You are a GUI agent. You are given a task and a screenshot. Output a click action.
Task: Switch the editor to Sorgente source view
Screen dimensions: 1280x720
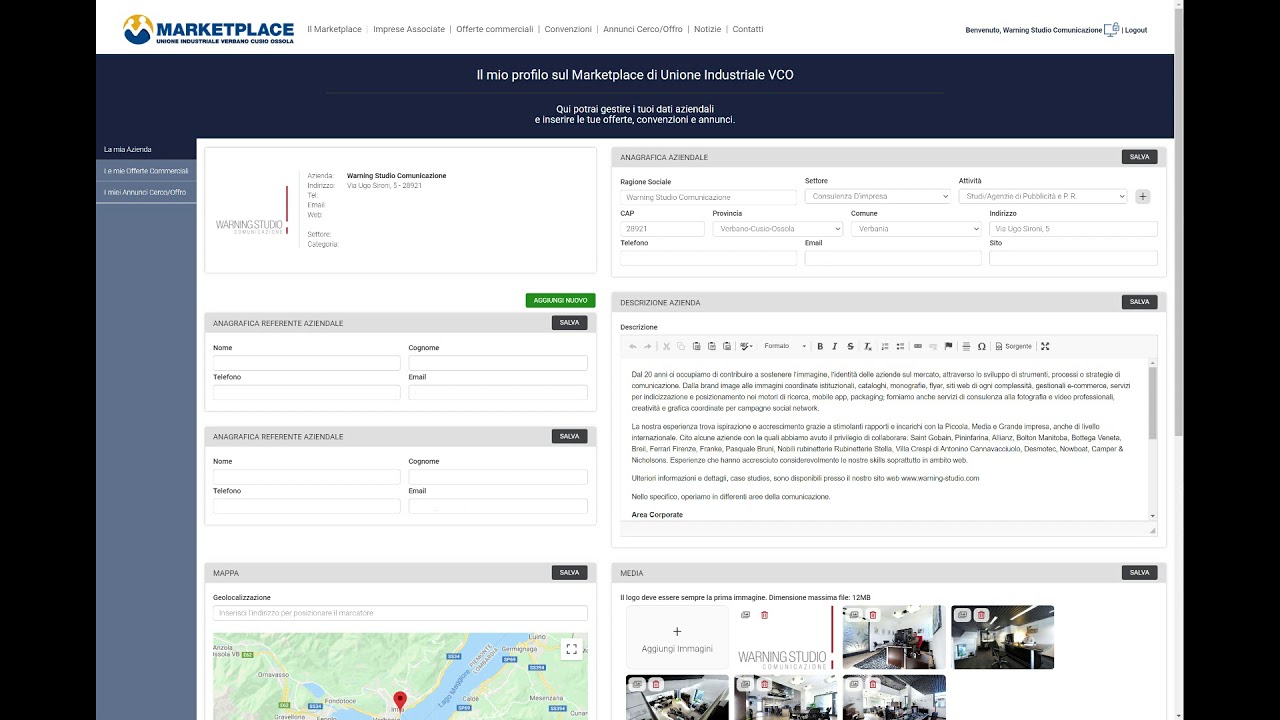click(1013, 346)
